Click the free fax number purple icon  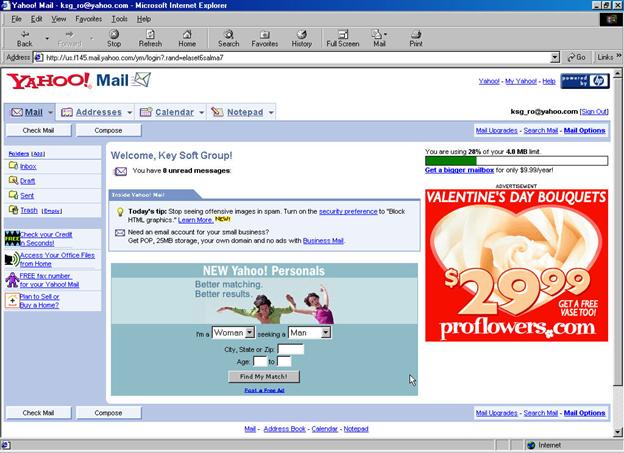[x=12, y=280]
